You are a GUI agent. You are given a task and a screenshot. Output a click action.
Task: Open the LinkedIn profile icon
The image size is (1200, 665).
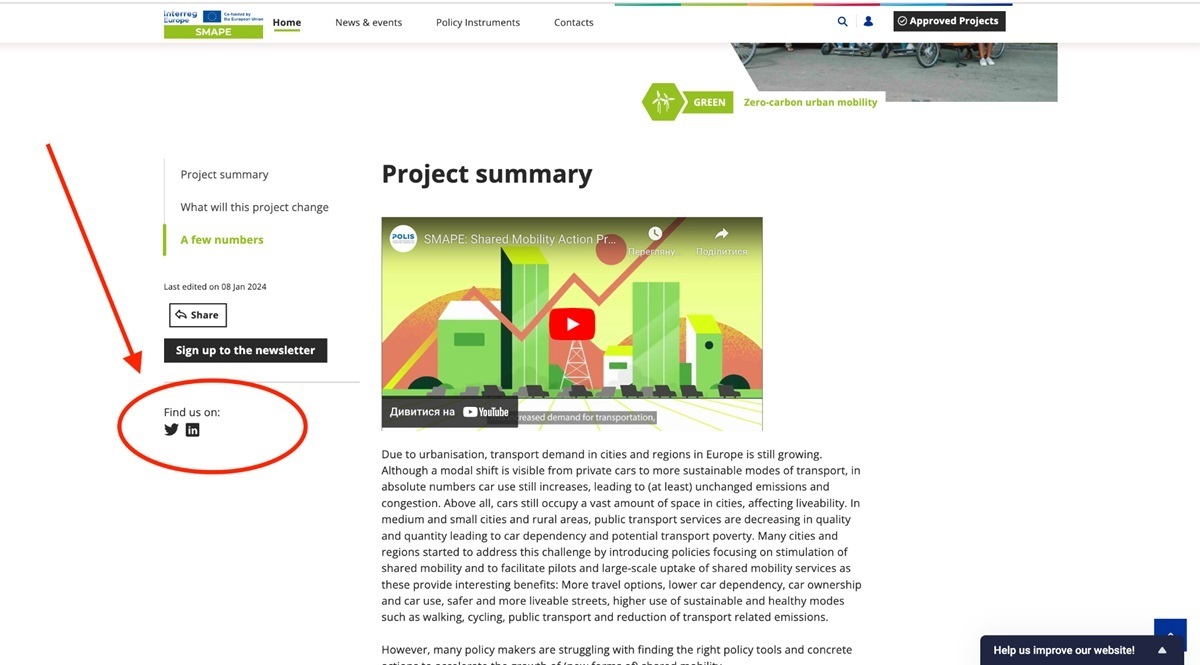pos(193,430)
